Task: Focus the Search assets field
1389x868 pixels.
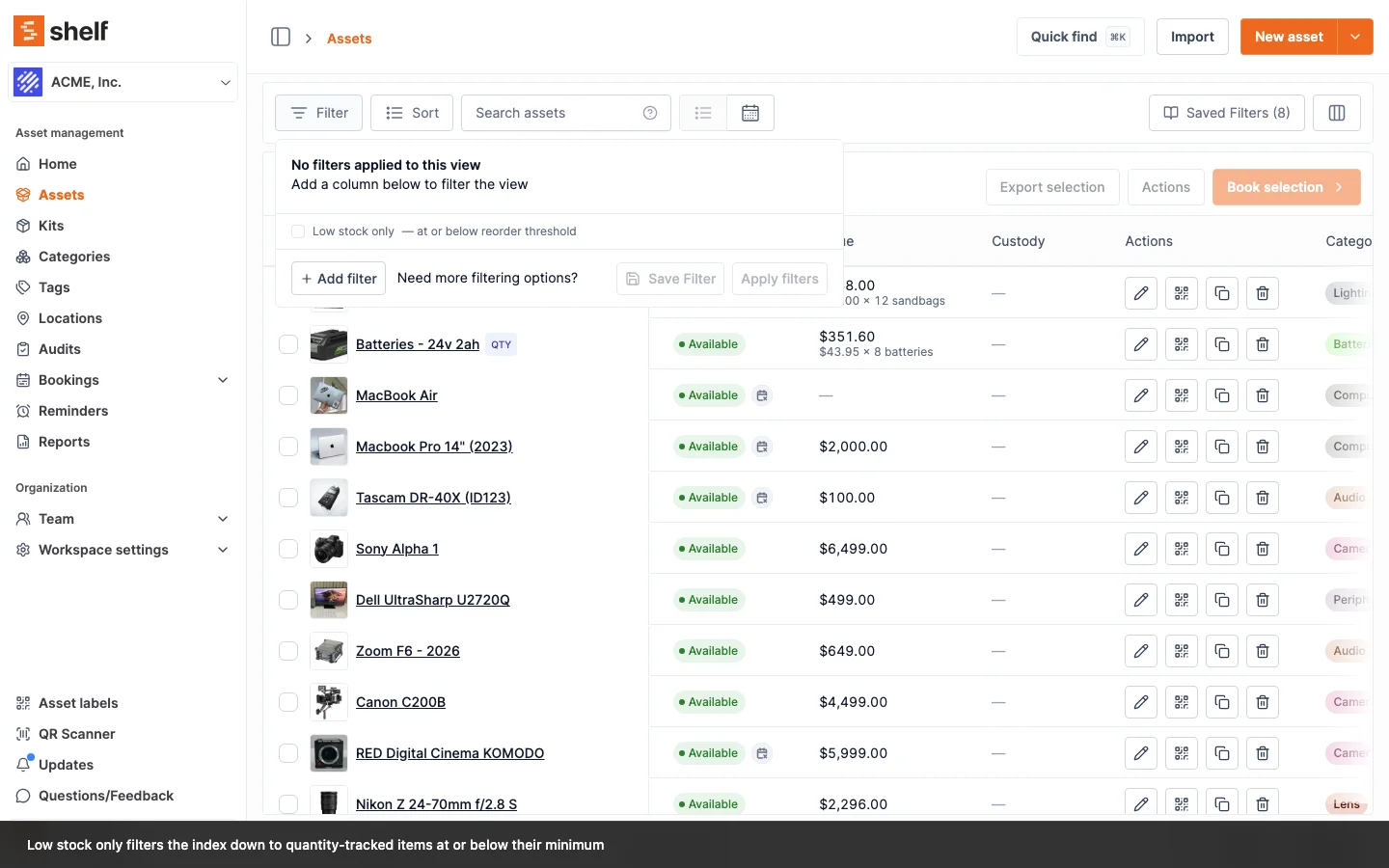Action: click(566, 113)
